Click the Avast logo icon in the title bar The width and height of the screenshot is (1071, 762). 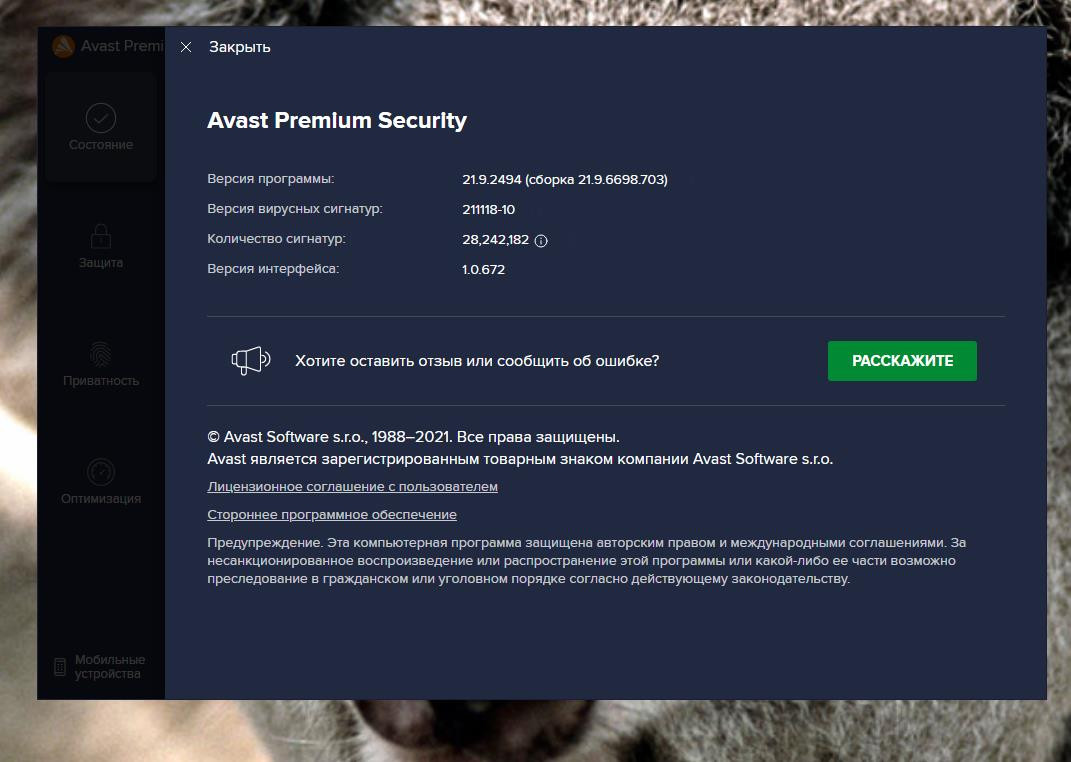click(x=63, y=47)
